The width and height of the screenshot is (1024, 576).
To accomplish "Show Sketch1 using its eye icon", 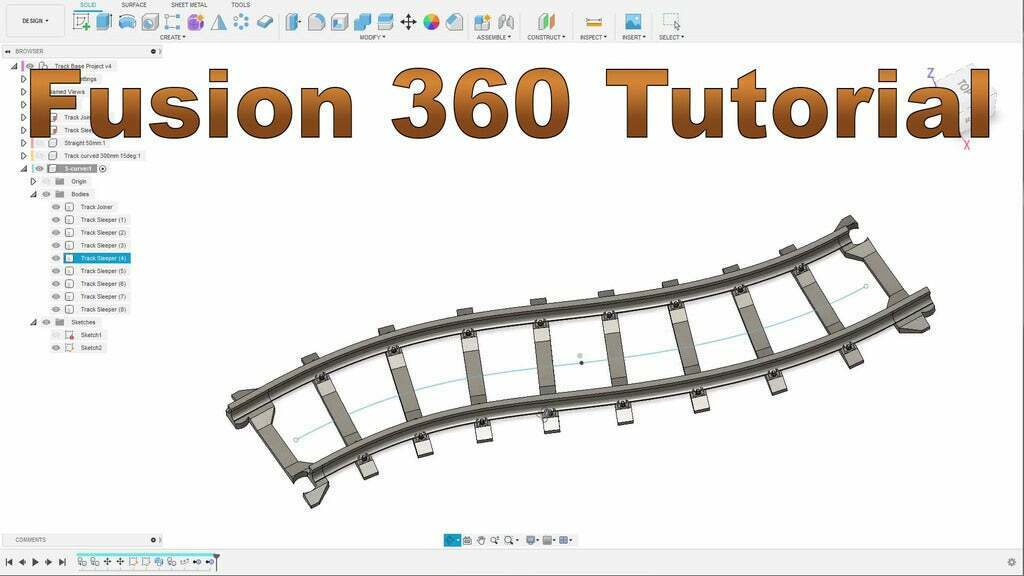I will point(56,335).
